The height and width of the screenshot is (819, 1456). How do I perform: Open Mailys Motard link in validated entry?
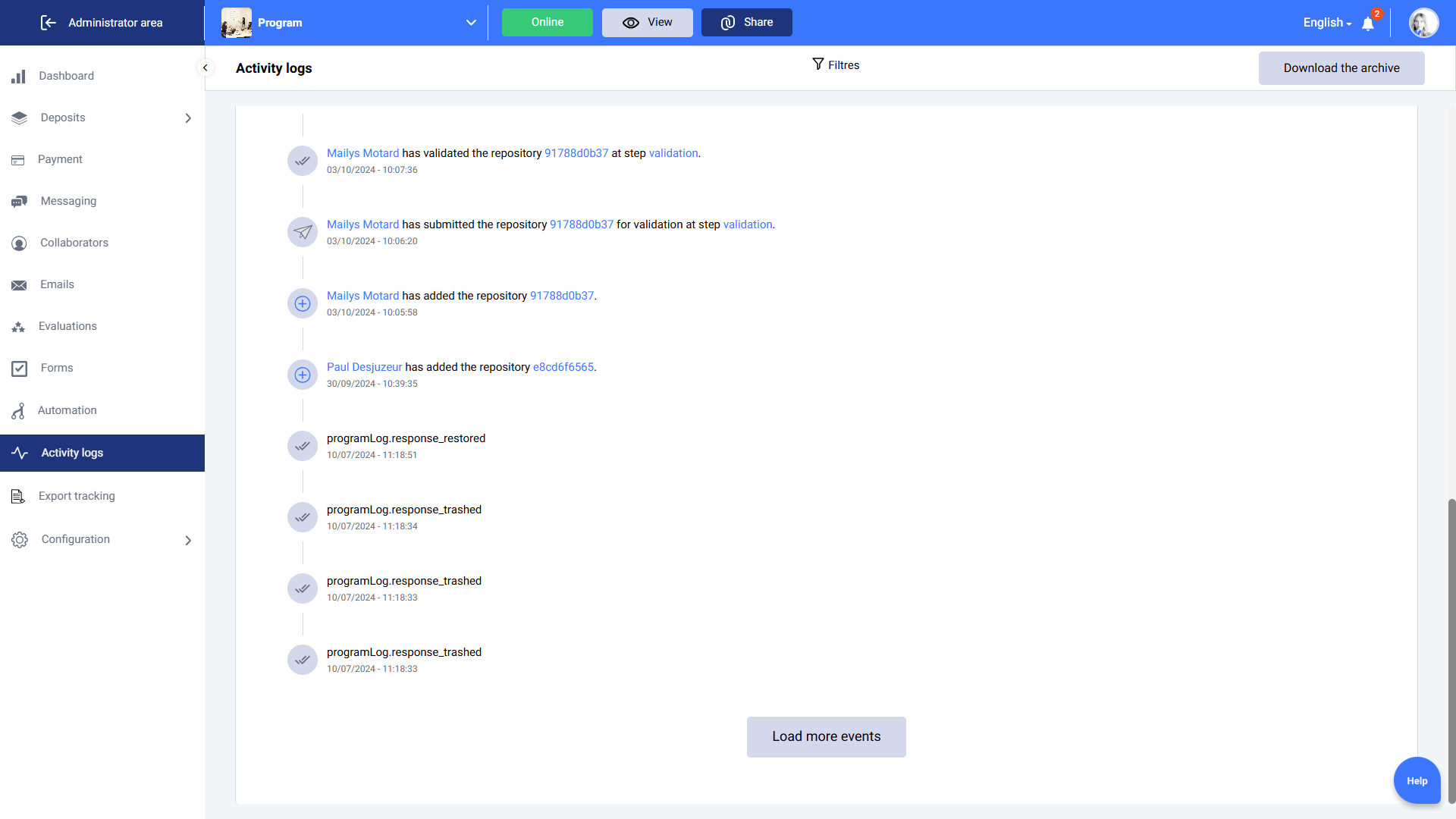(362, 153)
